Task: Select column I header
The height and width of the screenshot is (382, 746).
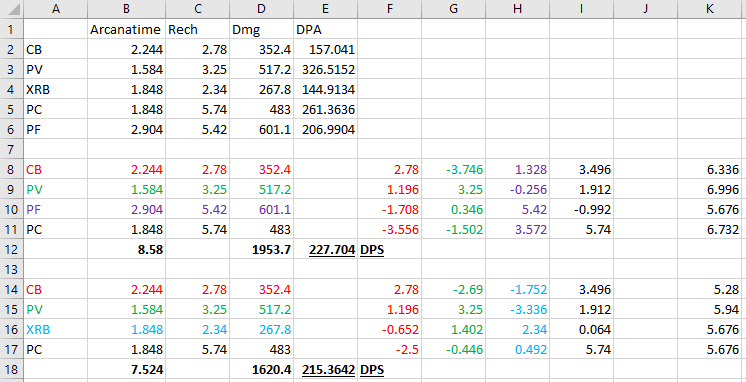Action: tap(581, 10)
